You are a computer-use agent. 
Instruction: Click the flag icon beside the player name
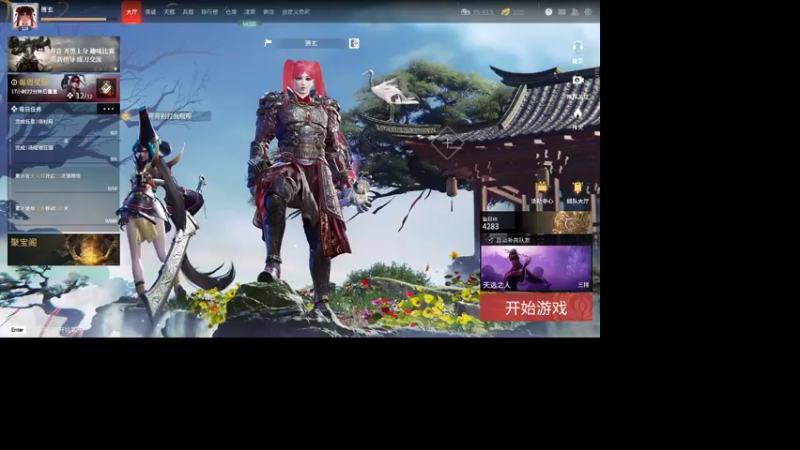(268, 43)
